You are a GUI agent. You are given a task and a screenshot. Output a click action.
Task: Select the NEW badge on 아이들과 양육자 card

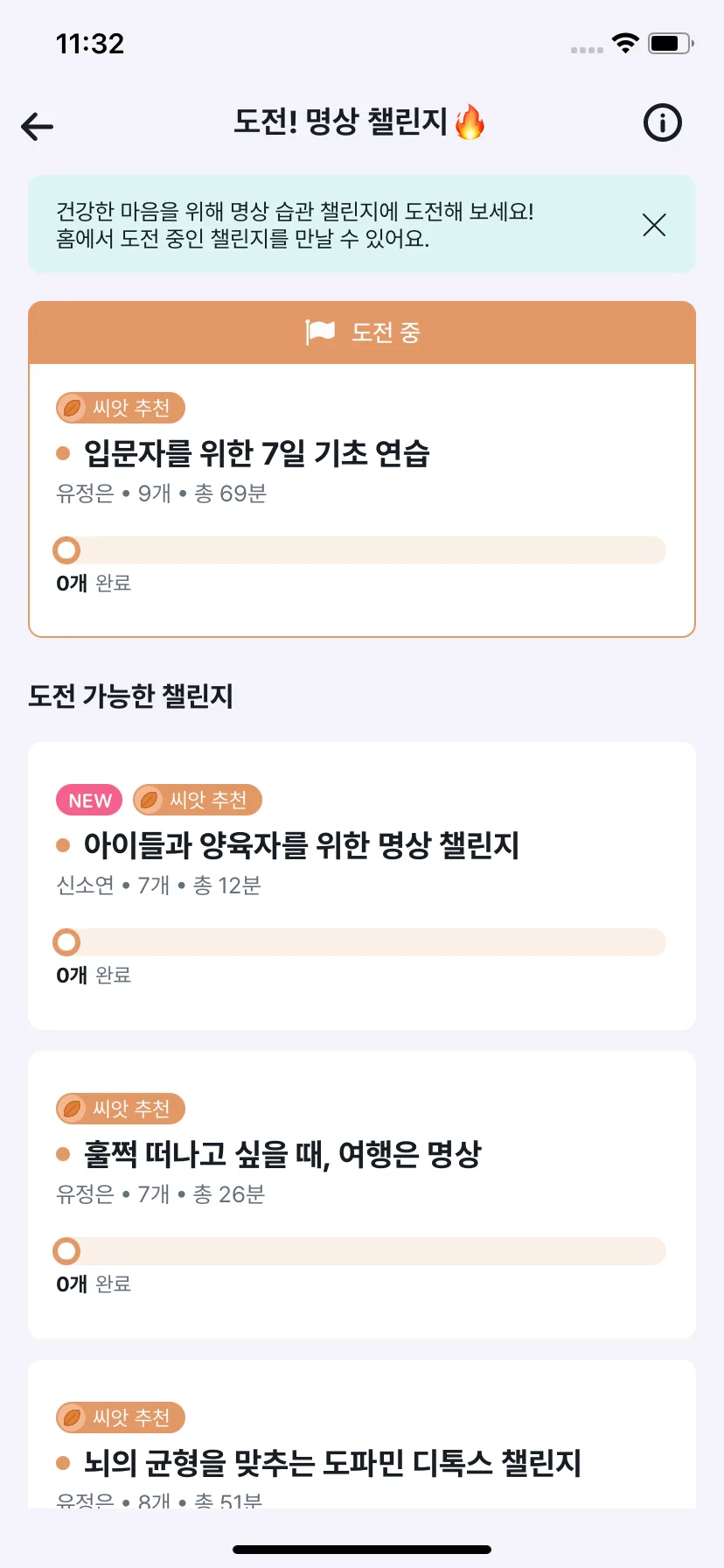click(x=89, y=800)
